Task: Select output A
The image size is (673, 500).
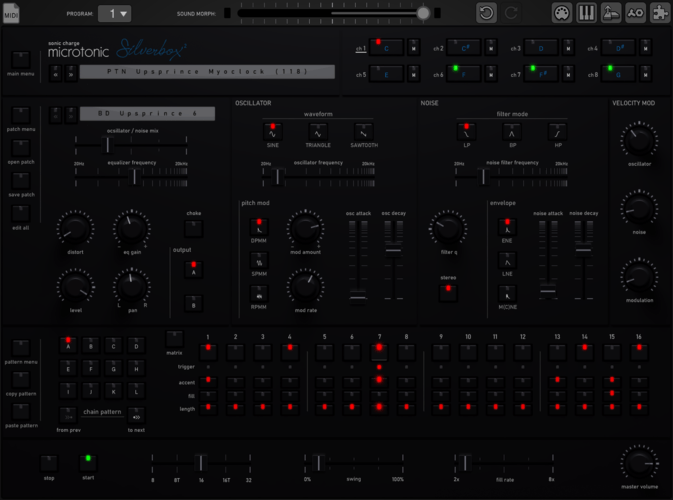Action: (x=194, y=270)
